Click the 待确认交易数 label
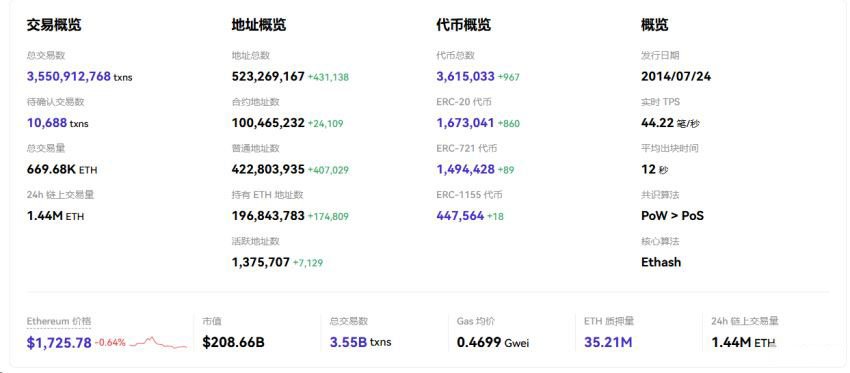Viewport: 850px width, 373px height. [55, 102]
